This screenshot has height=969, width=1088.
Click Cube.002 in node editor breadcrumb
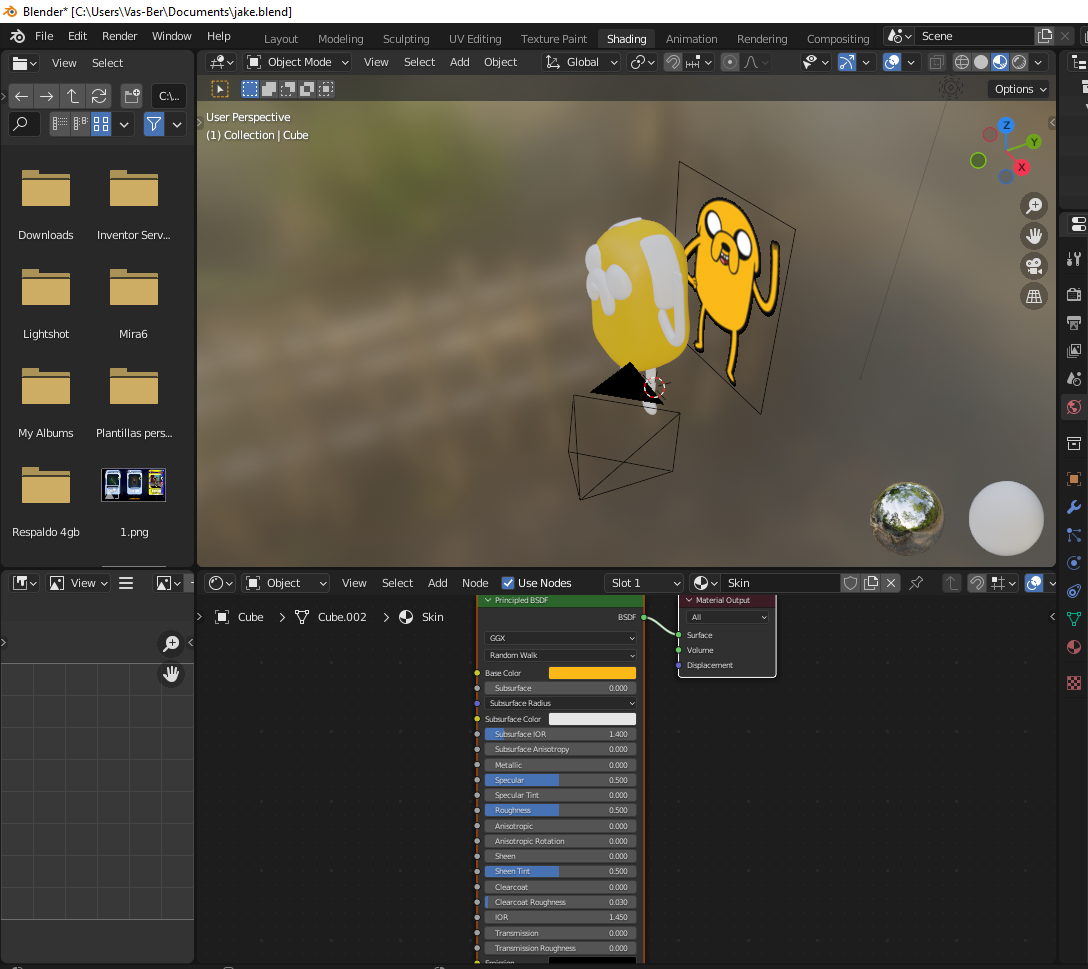coord(341,617)
